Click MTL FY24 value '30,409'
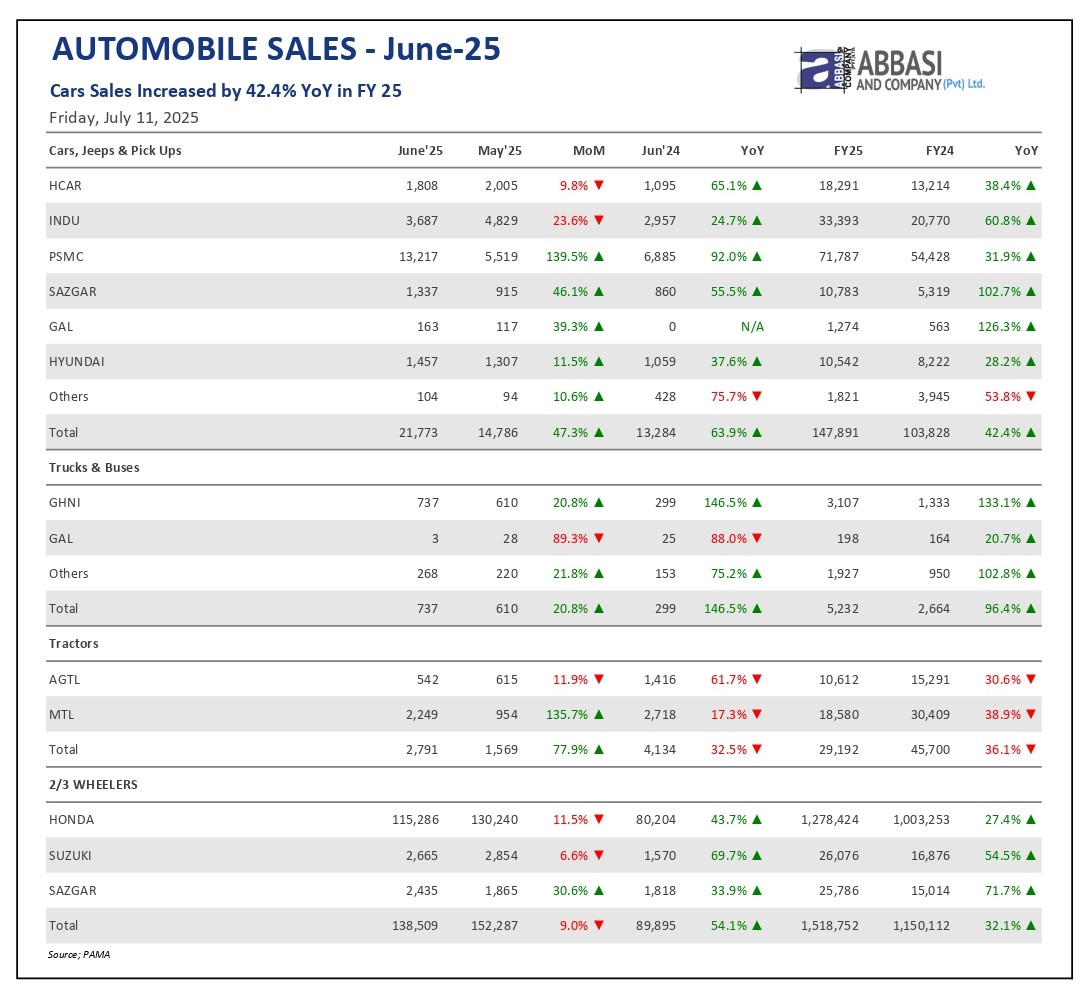Screen dimensions: 1085x996 tap(930, 714)
